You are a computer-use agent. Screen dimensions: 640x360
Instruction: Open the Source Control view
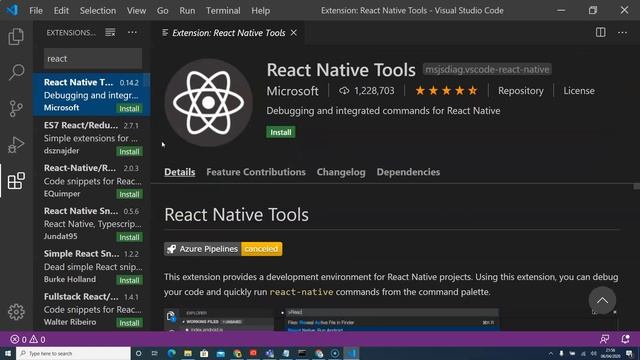pyautogui.click(x=16, y=109)
